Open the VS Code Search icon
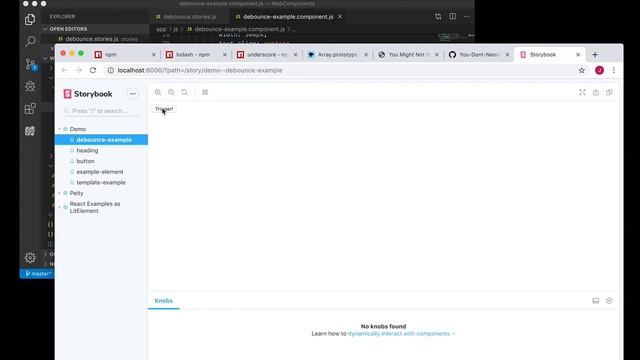Viewport: 640px width, 360px height. pos(30,41)
